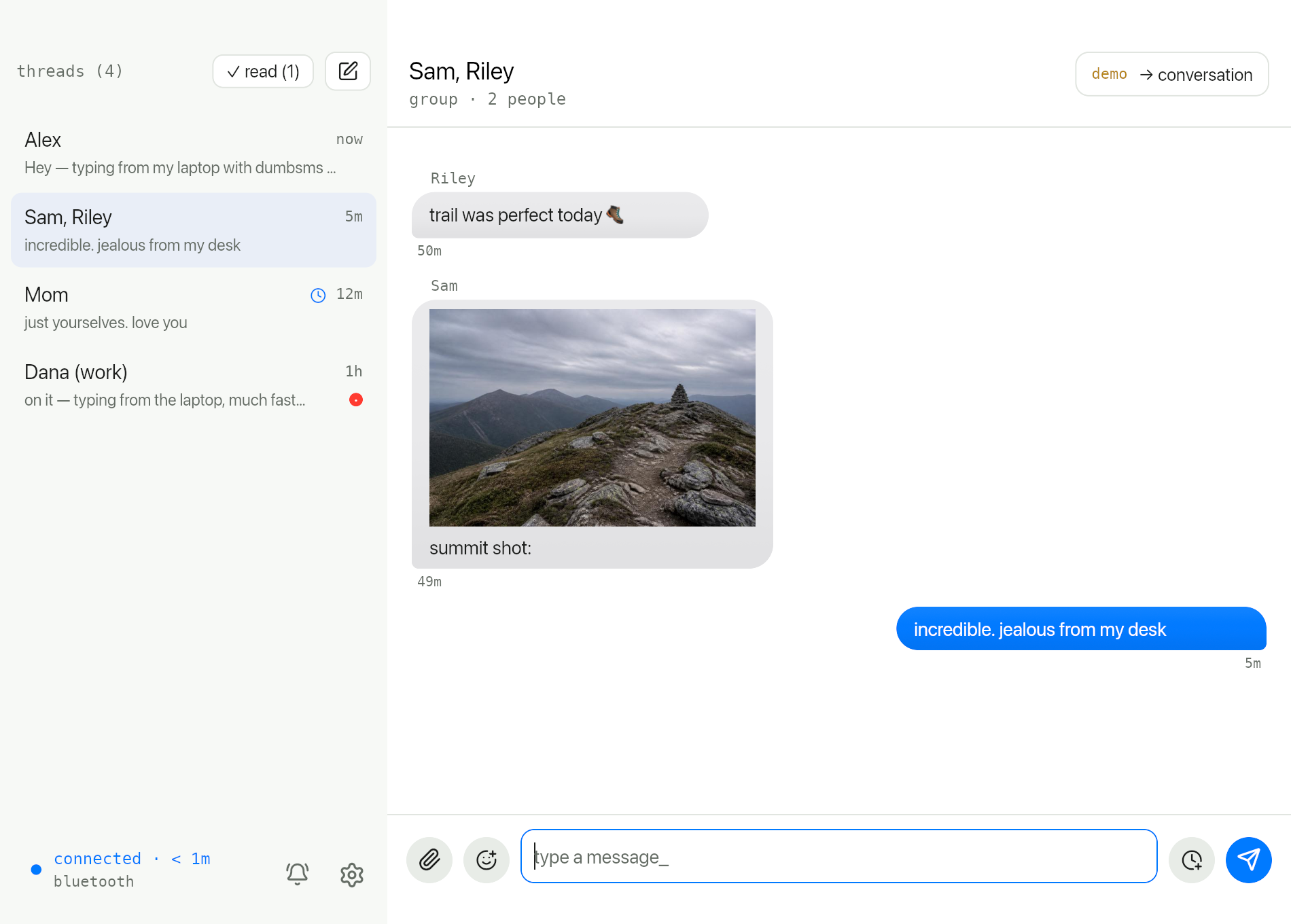This screenshot has width=1291, height=924.
Task: Click the paperclip attach file icon
Action: point(429,860)
